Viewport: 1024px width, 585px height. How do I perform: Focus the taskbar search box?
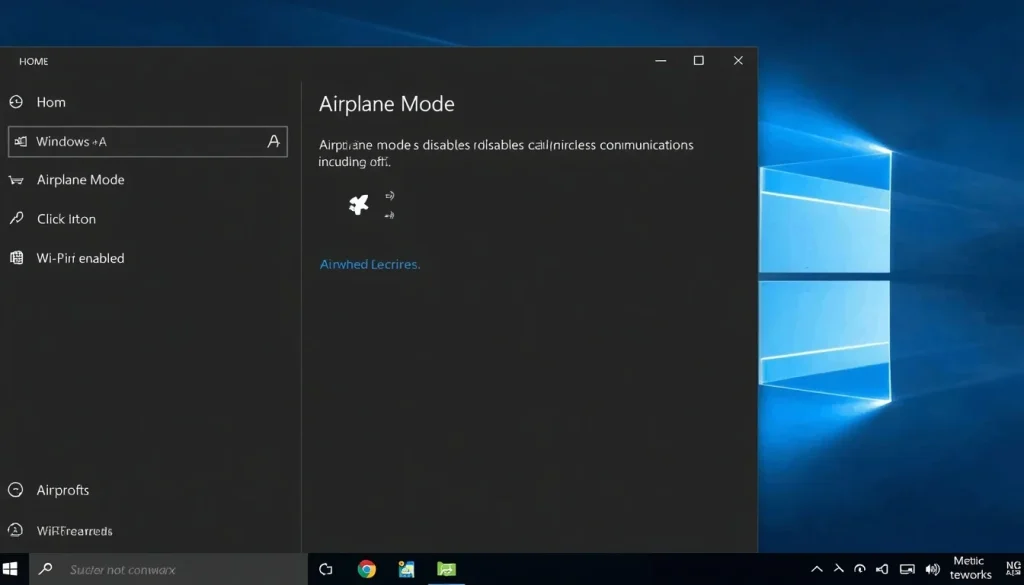(168, 569)
